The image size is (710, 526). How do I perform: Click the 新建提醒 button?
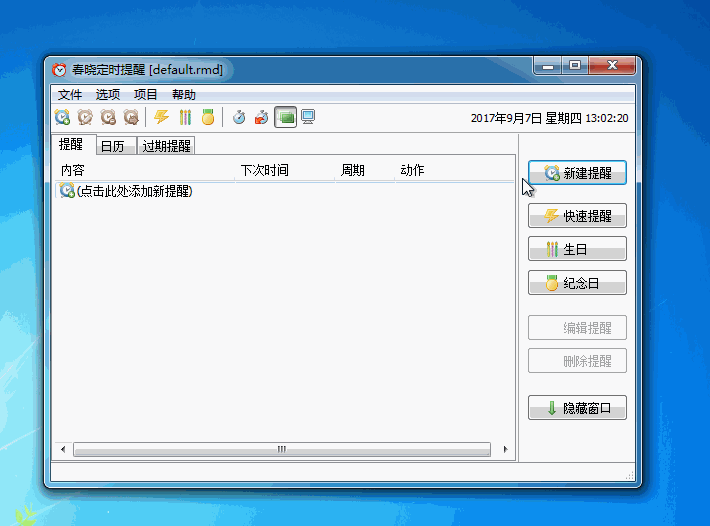coord(577,172)
